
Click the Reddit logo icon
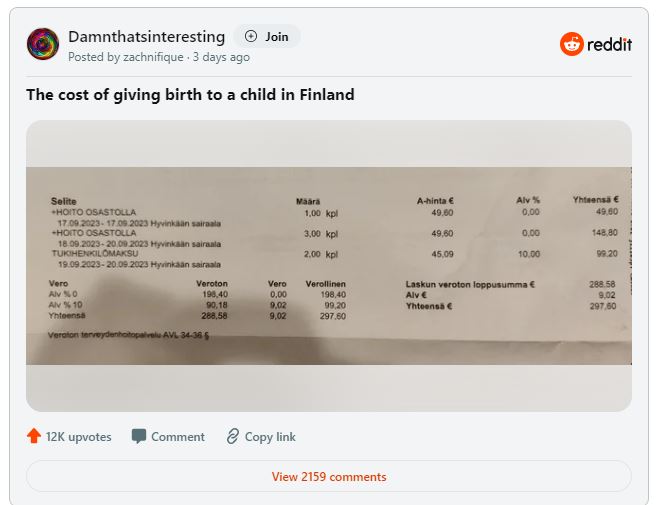pos(572,44)
